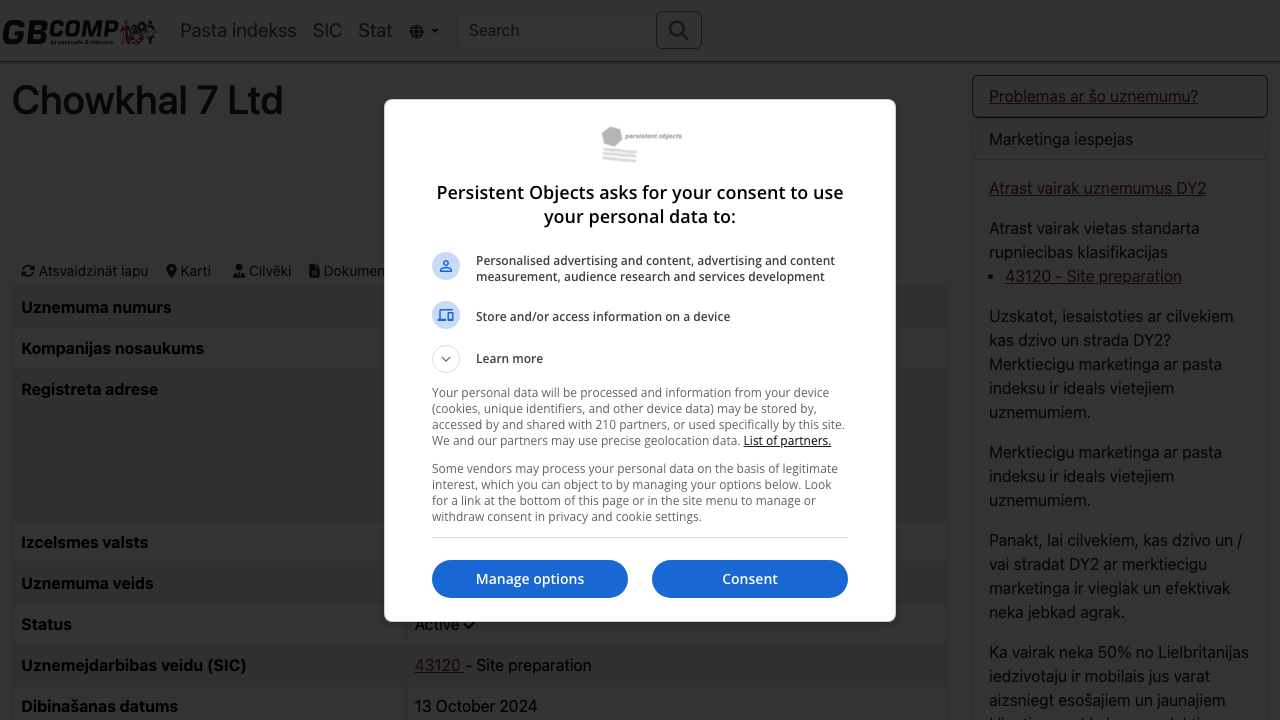Click the GBComp logo
The width and height of the screenshot is (1280, 720).
79,31
